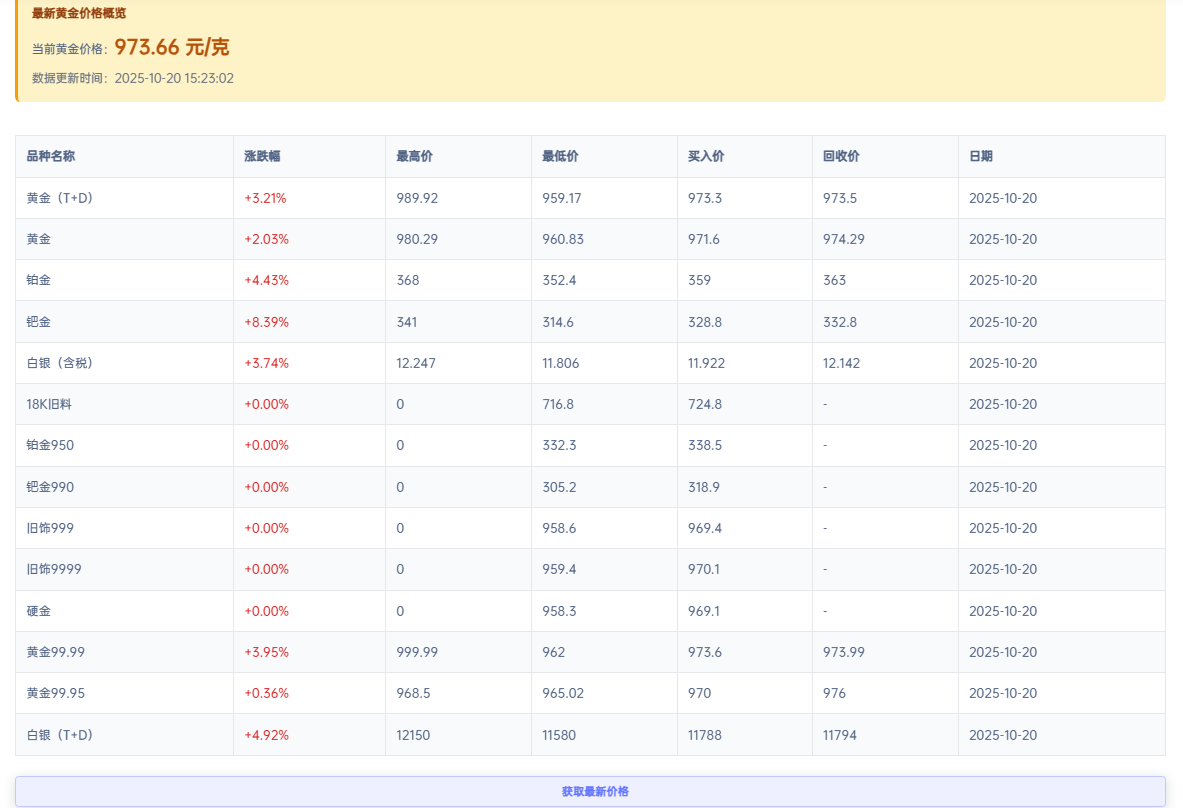Screen dimensions: 1183x808
Task: Click the 硬金 product name
Action: coord(37,610)
